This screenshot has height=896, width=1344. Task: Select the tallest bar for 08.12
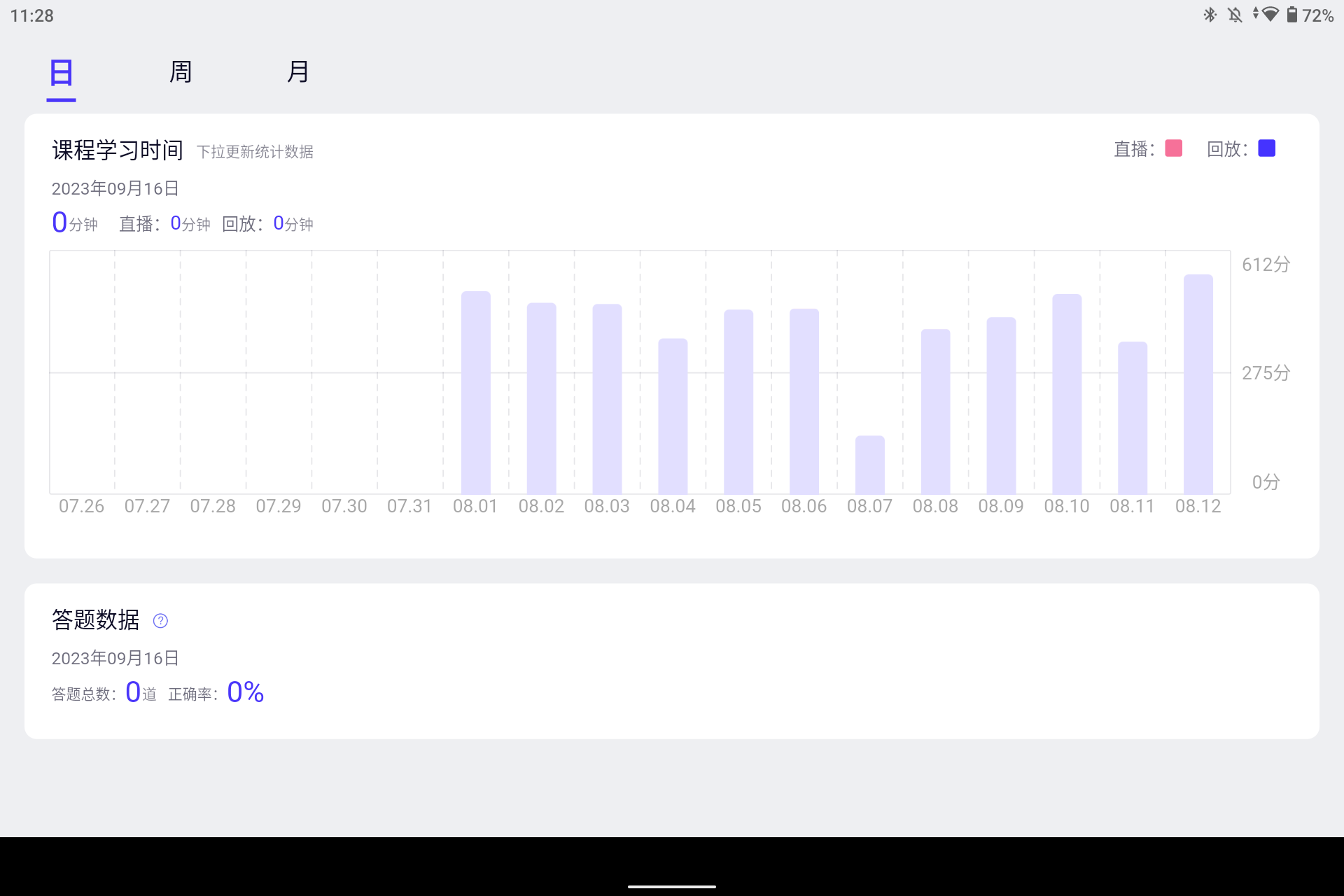tap(1198, 384)
